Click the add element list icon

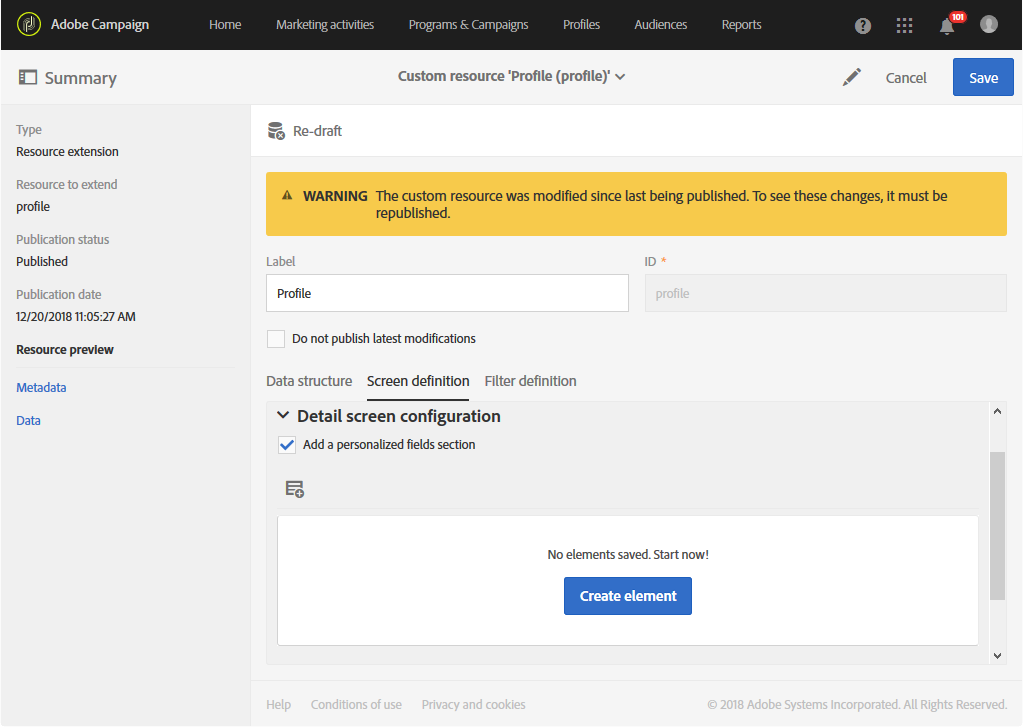(294, 489)
